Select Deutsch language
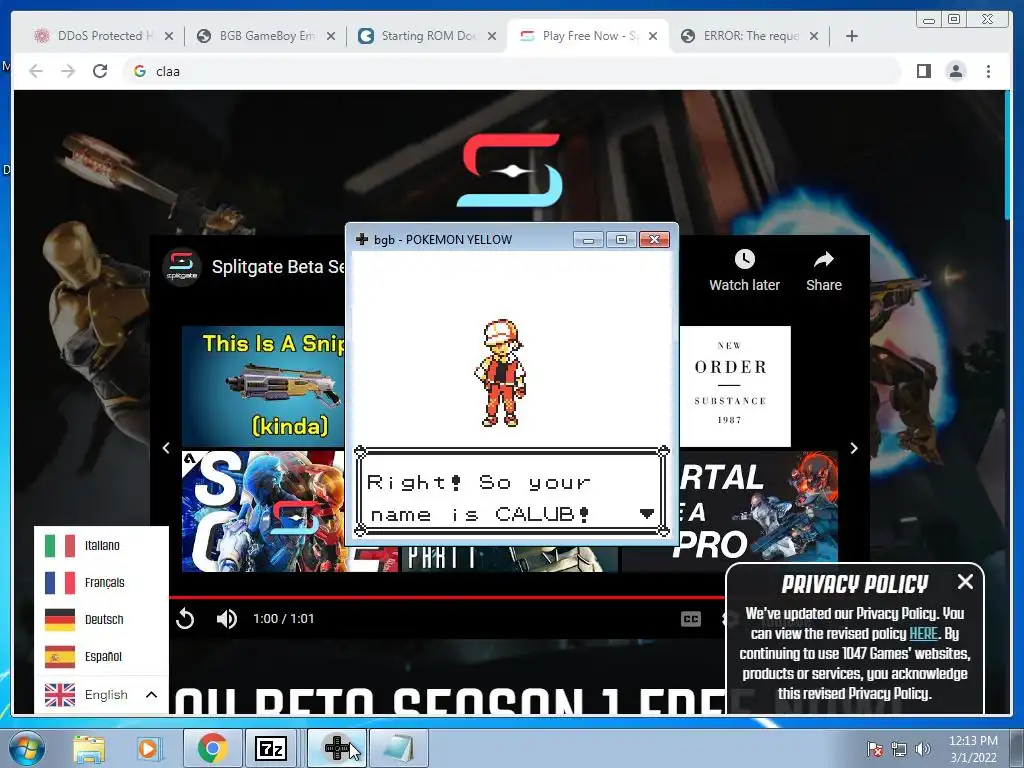Viewport: 1024px width, 768px height. [101, 619]
